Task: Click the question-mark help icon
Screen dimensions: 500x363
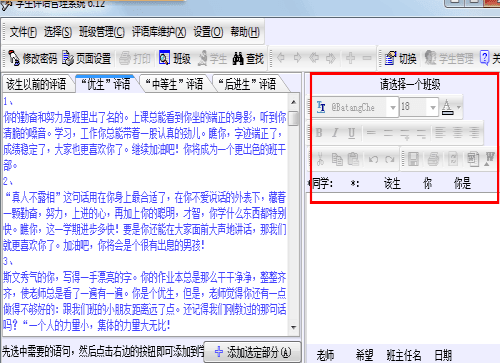Action: (x=484, y=58)
